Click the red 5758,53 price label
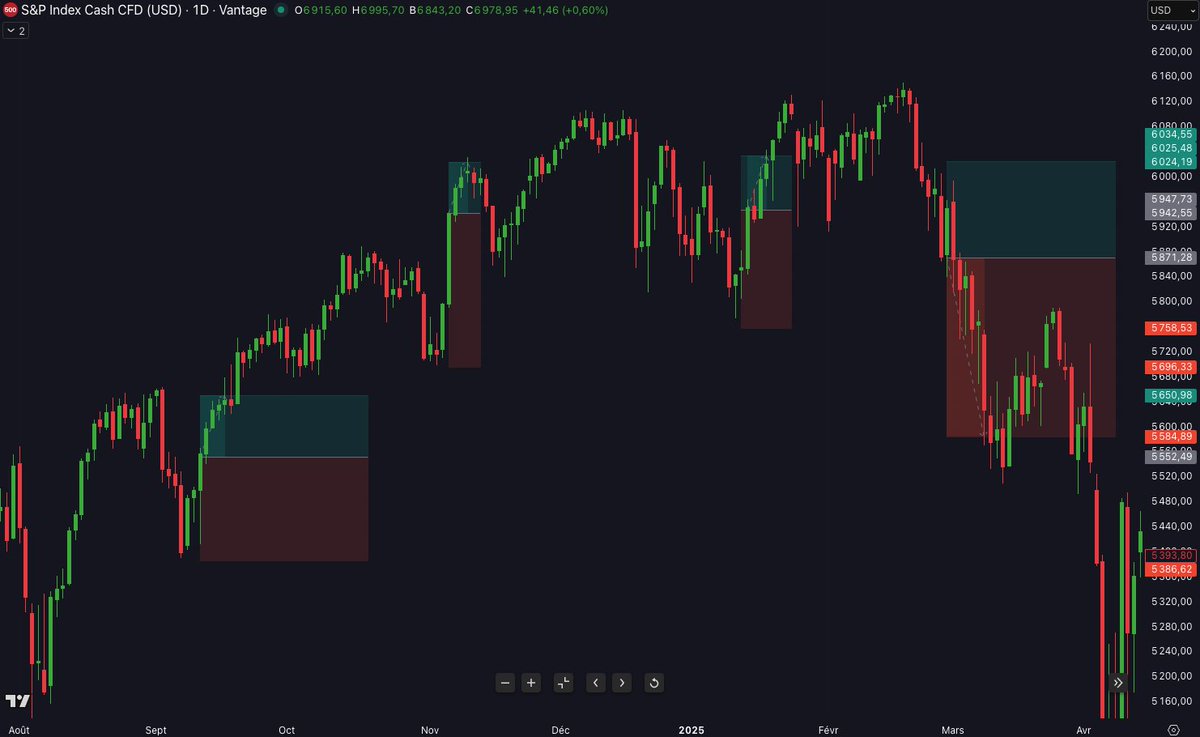The image size is (1200, 737). pos(1171,328)
